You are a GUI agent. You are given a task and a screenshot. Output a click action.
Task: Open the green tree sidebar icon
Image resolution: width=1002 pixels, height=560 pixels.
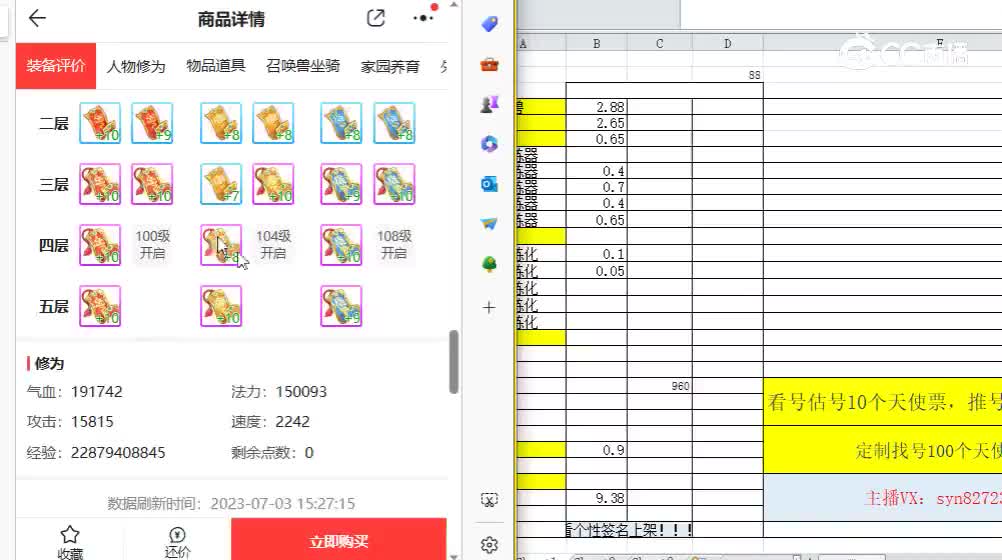coord(489,264)
